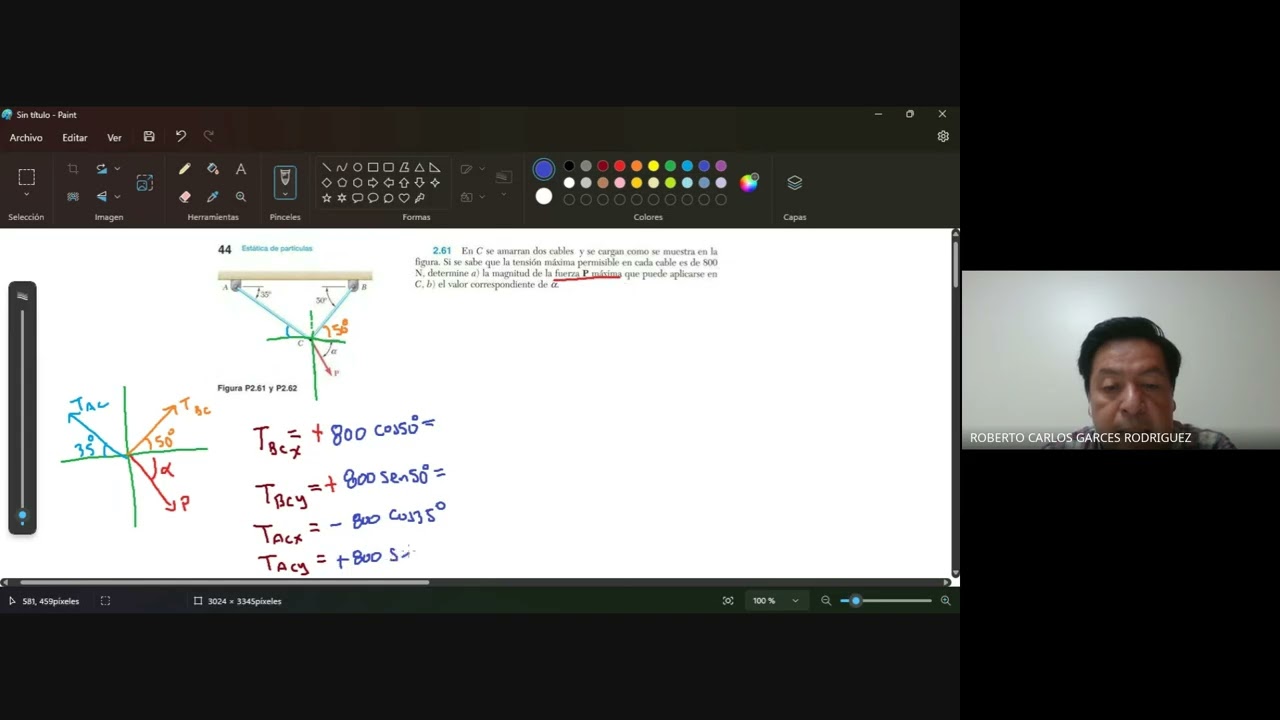Pick the black color swatch
Image resolution: width=1280 pixels, height=720 pixels.
[x=569, y=166]
